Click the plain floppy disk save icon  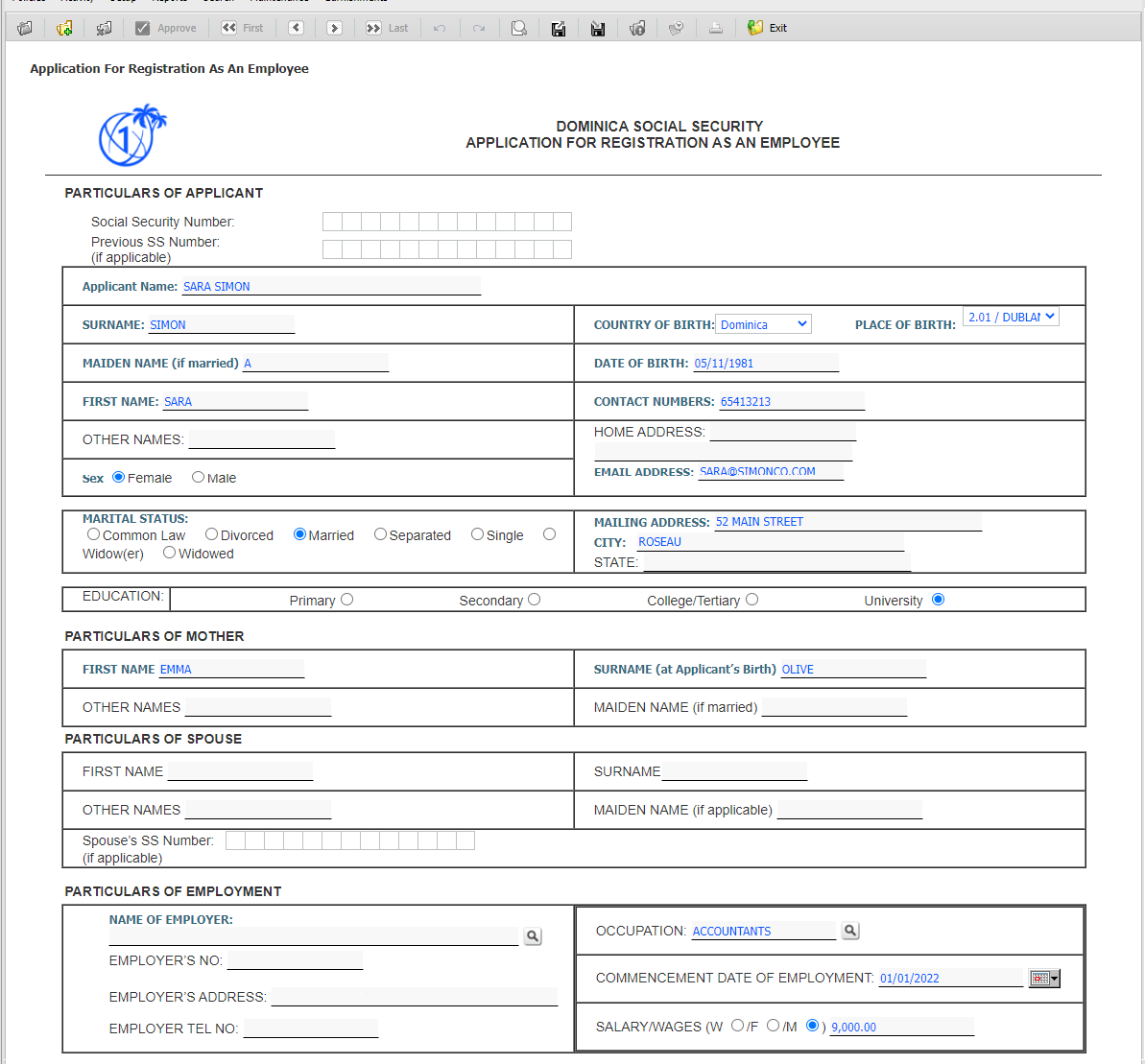coord(598,29)
